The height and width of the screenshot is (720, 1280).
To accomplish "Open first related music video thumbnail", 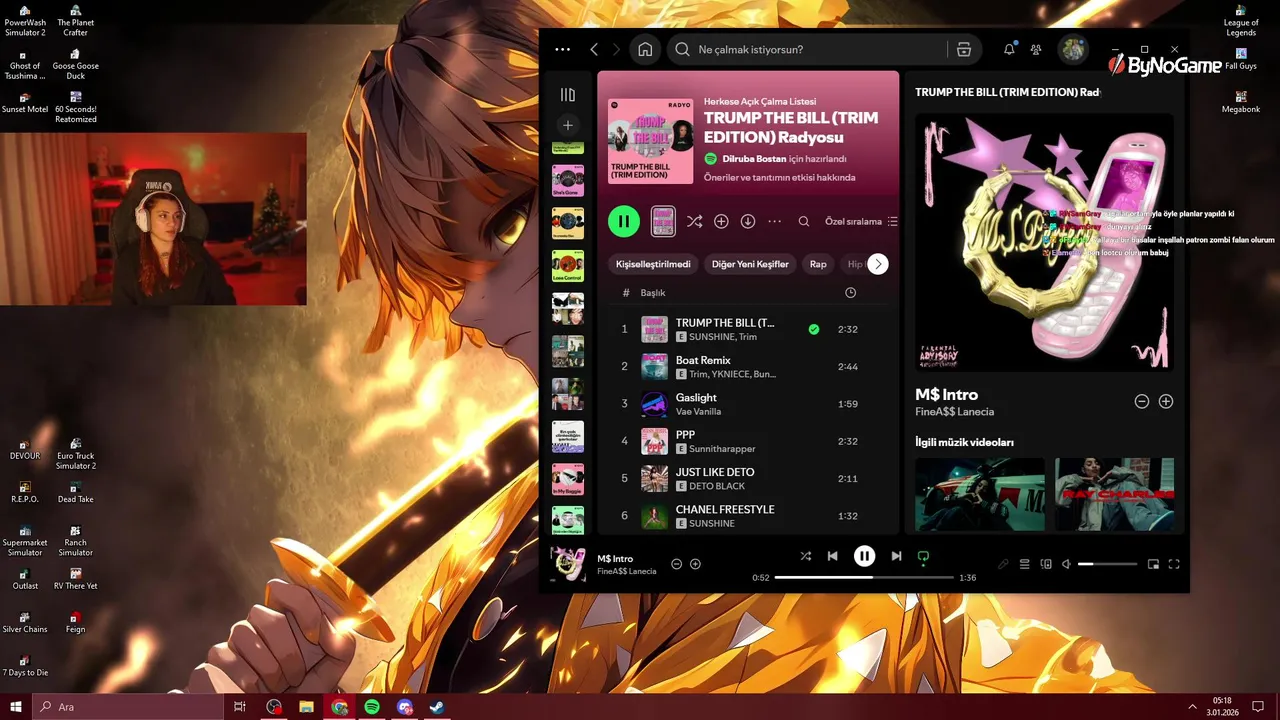I will [x=980, y=494].
